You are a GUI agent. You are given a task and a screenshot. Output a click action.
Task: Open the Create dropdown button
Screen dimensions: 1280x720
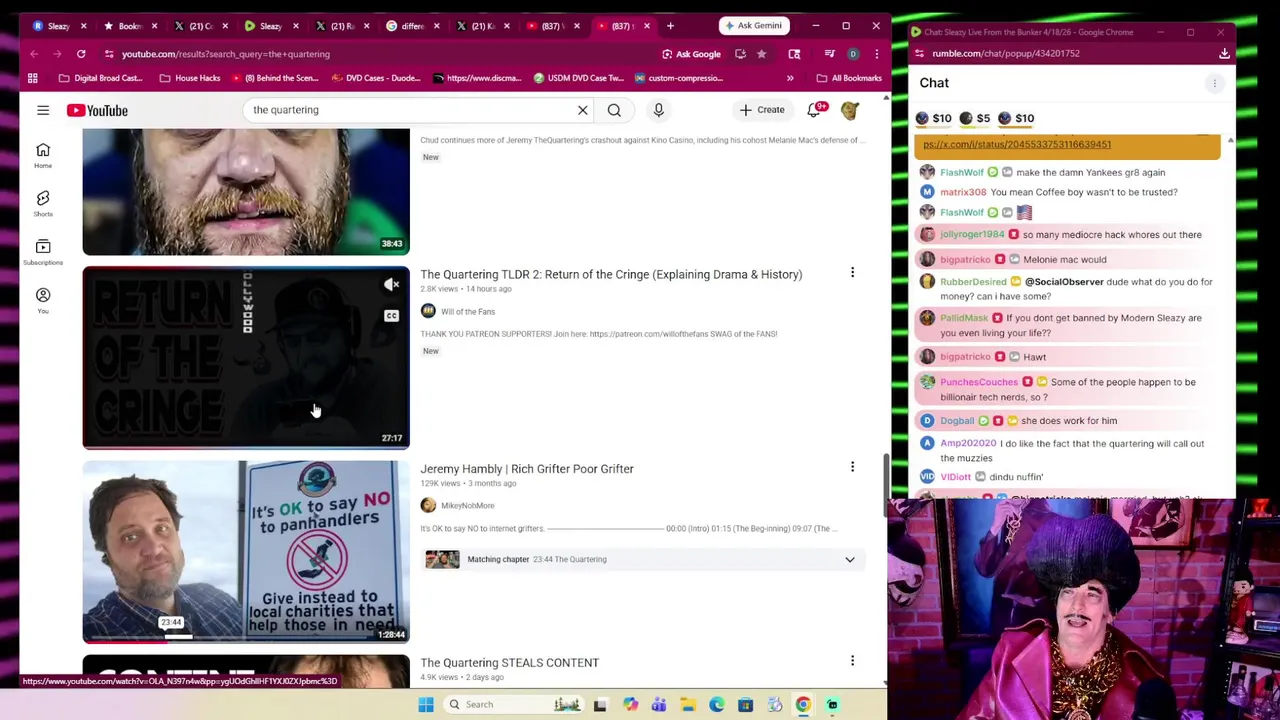pos(762,110)
